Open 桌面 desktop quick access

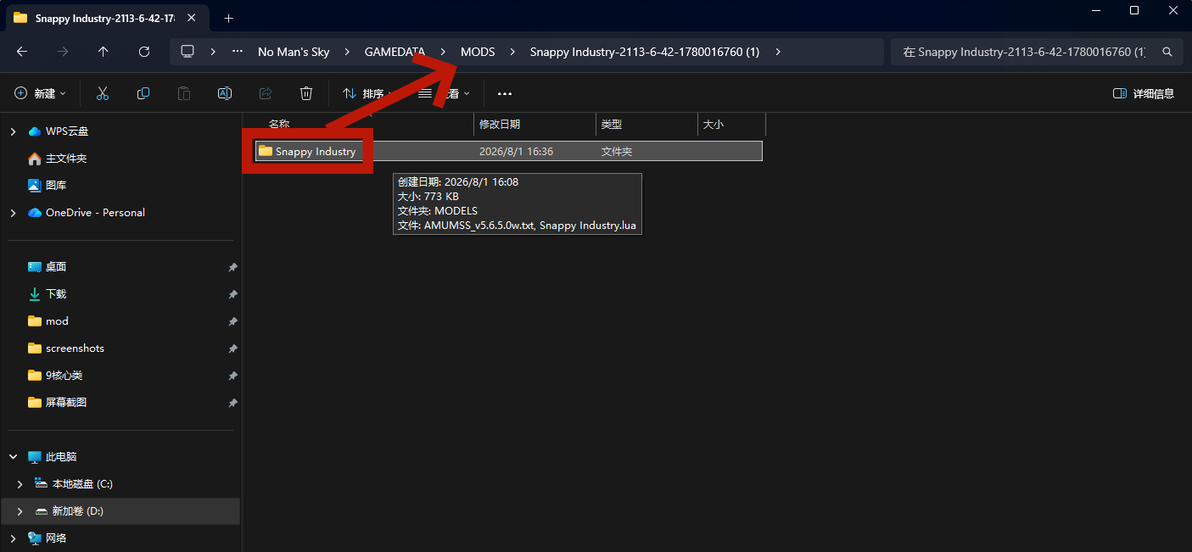47,267
